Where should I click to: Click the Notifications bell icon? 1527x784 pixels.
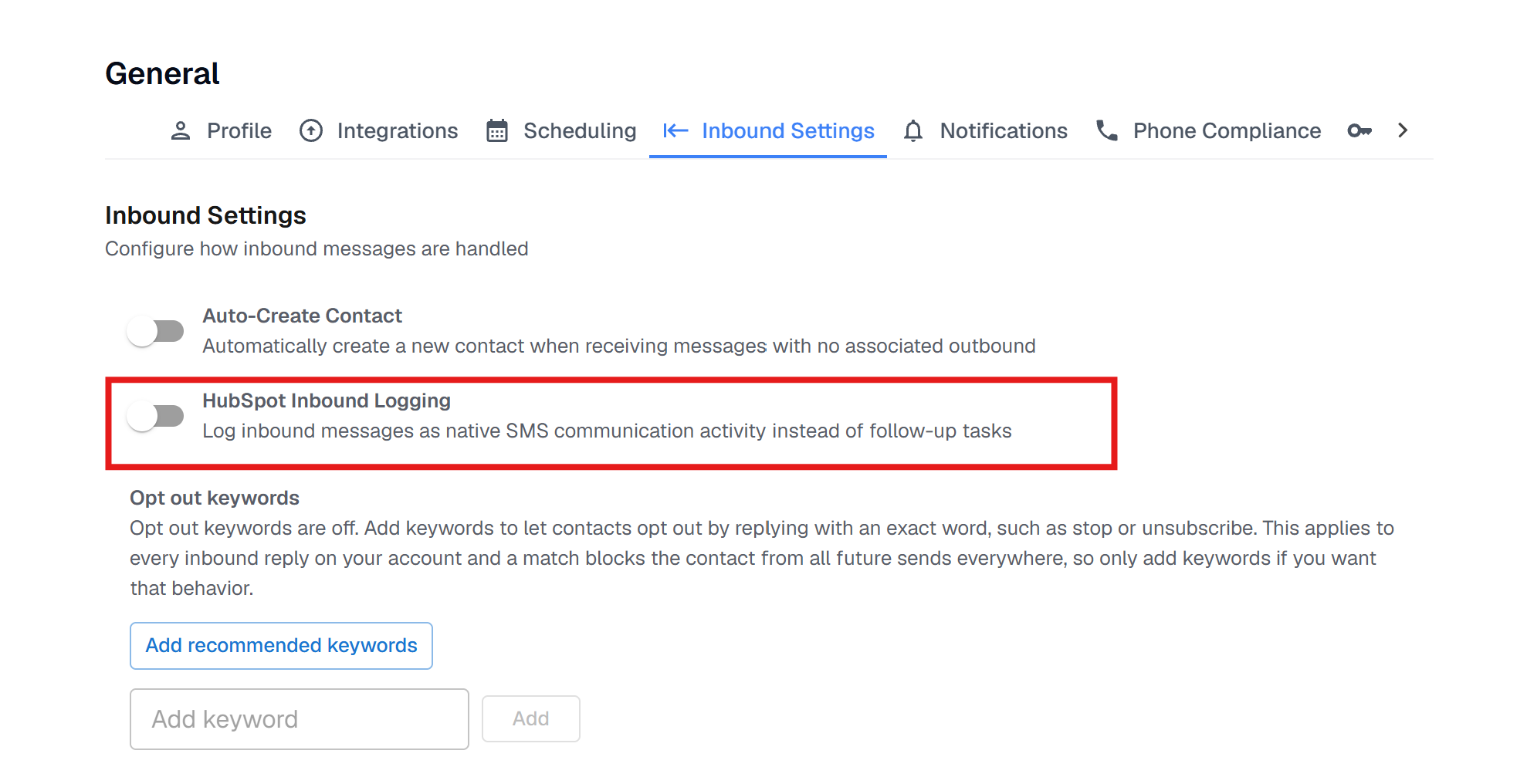pos(913,130)
